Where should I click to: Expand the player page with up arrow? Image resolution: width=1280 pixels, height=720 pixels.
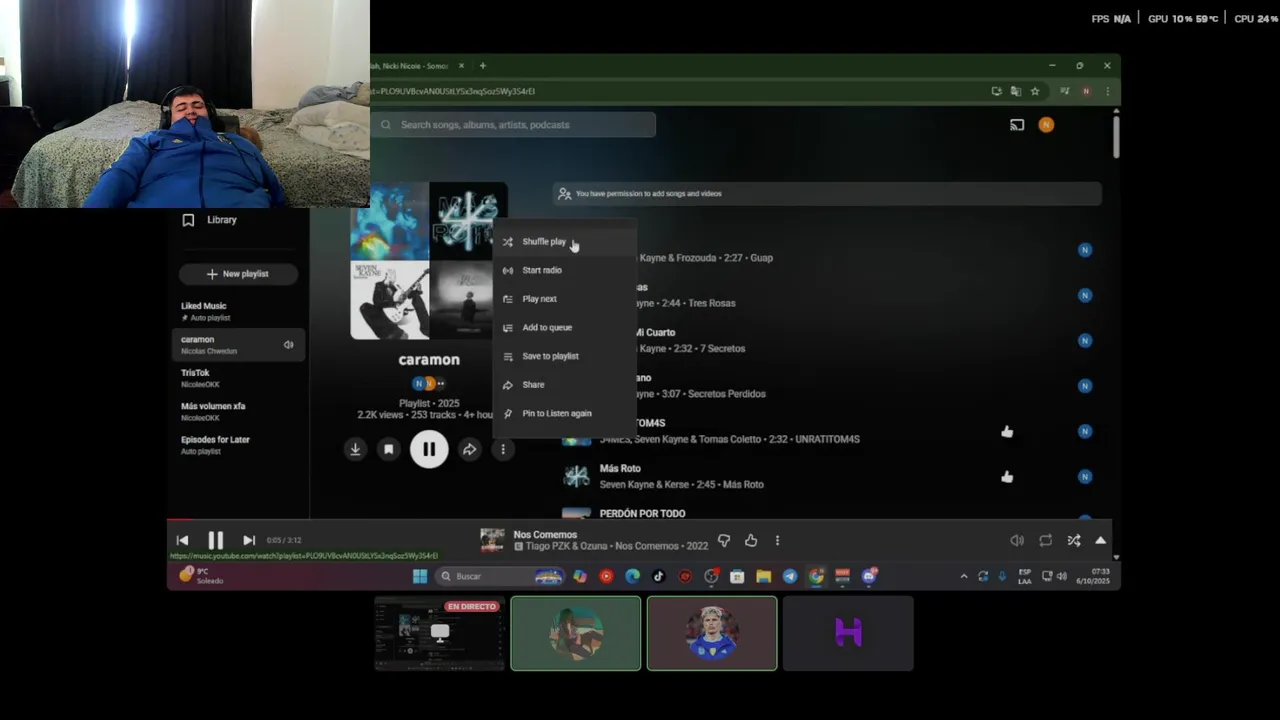coord(1100,540)
